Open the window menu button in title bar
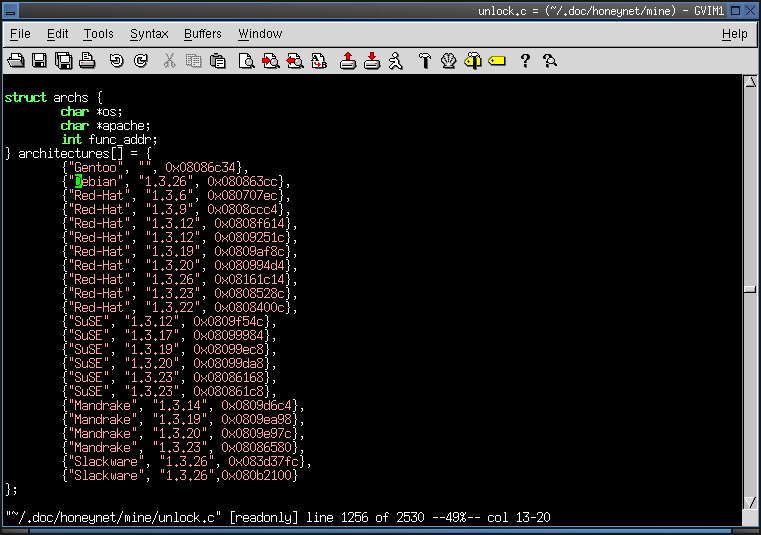 coord(10,10)
